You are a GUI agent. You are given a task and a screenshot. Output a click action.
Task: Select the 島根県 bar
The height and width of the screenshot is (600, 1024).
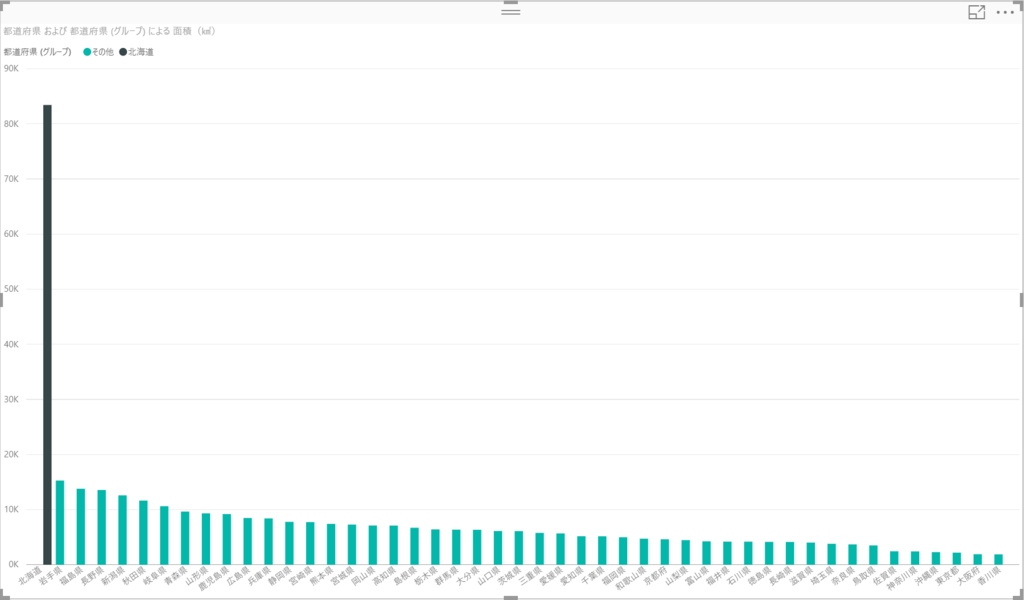[414, 546]
